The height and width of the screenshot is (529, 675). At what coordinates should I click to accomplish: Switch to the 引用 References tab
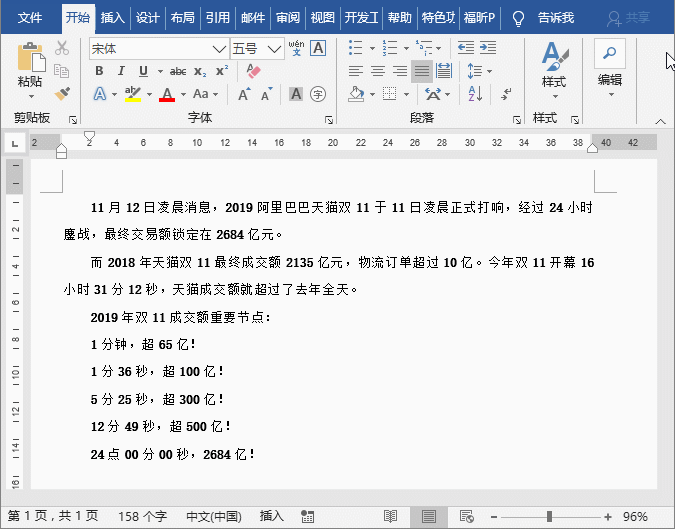point(217,18)
